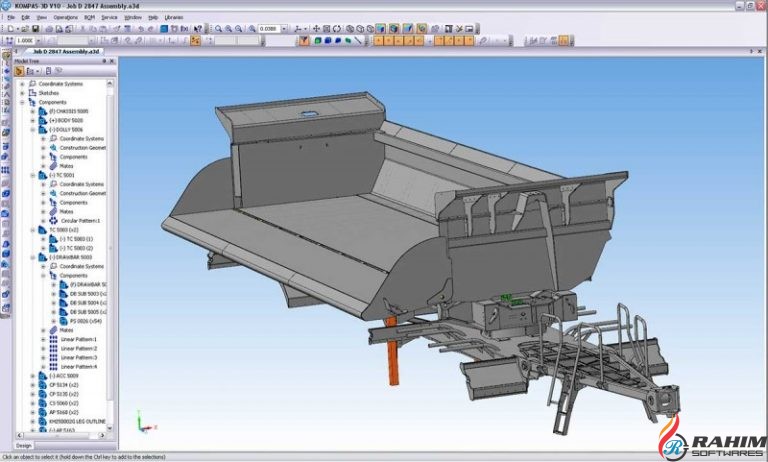Open the zoom scale dropdown
The image size is (768, 462).
coord(283,29)
